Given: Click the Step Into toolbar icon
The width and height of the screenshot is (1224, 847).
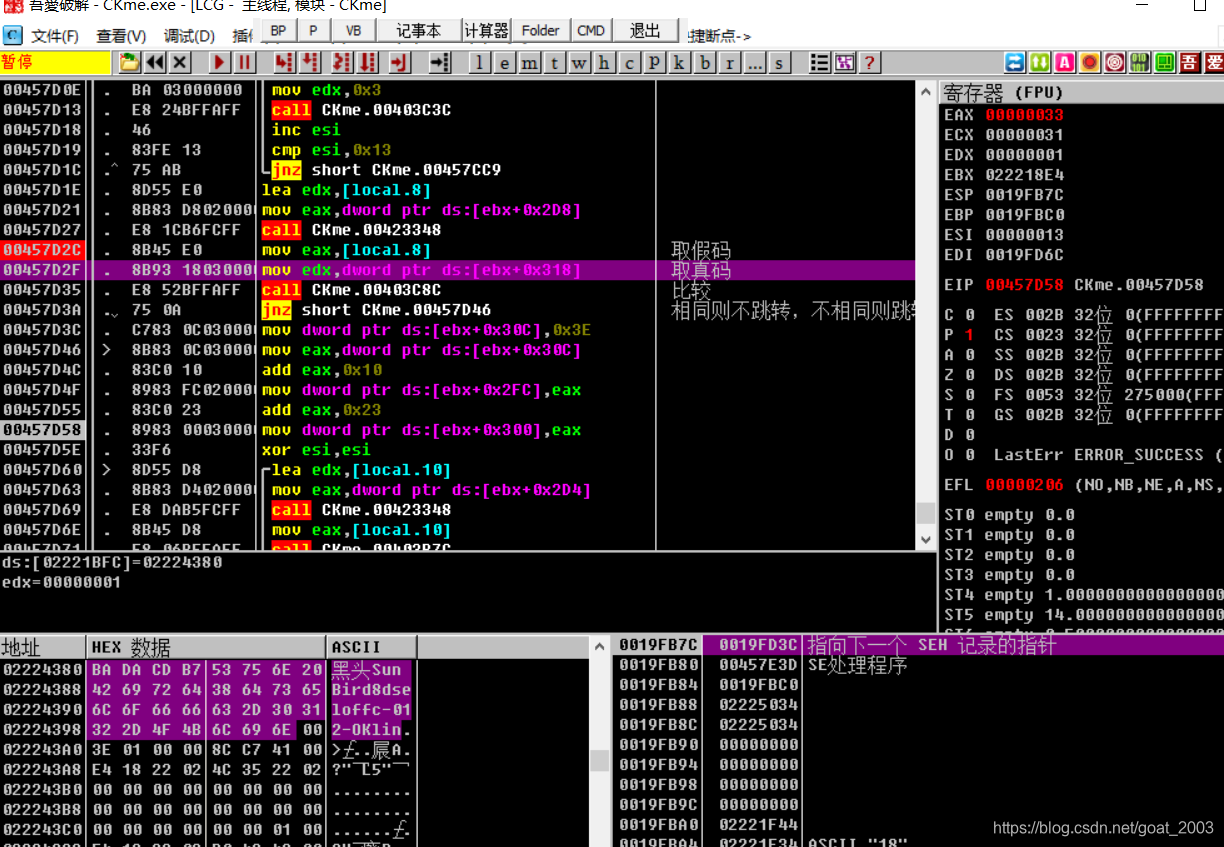Looking at the screenshot, I should tap(285, 63).
